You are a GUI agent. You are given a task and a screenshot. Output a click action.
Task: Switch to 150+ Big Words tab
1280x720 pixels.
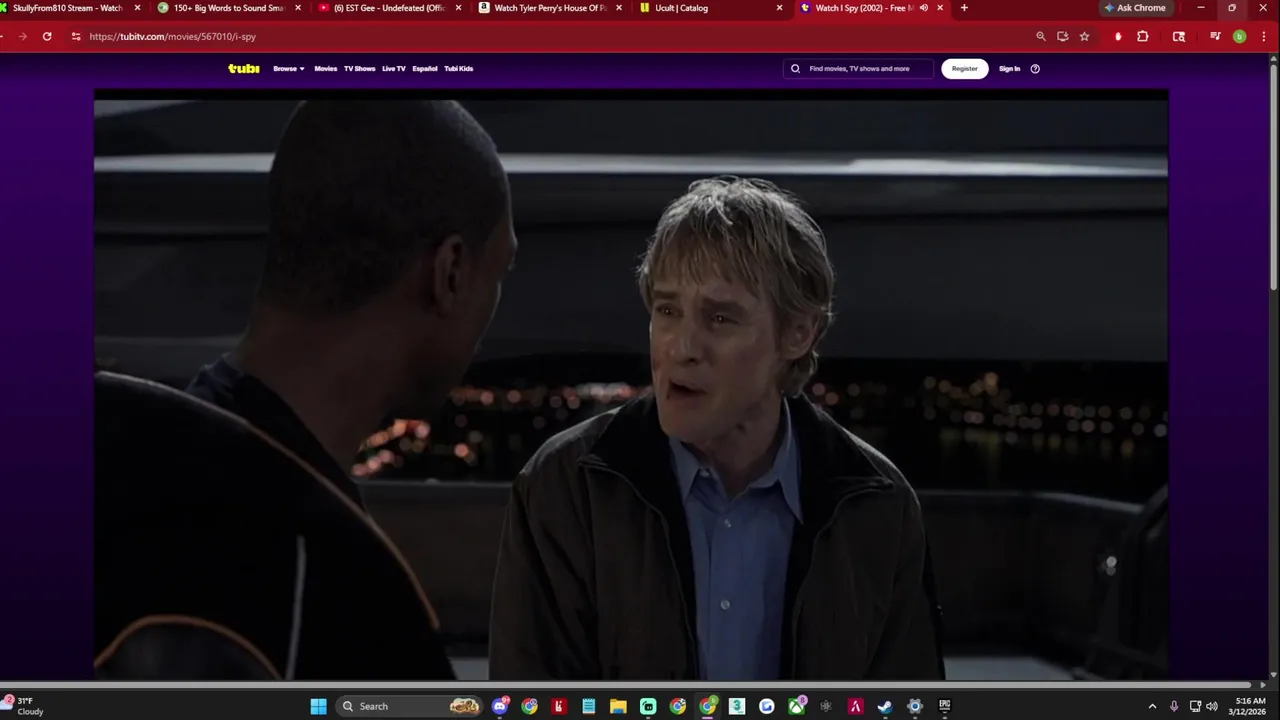pyautogui.click(x=228, y=8)
